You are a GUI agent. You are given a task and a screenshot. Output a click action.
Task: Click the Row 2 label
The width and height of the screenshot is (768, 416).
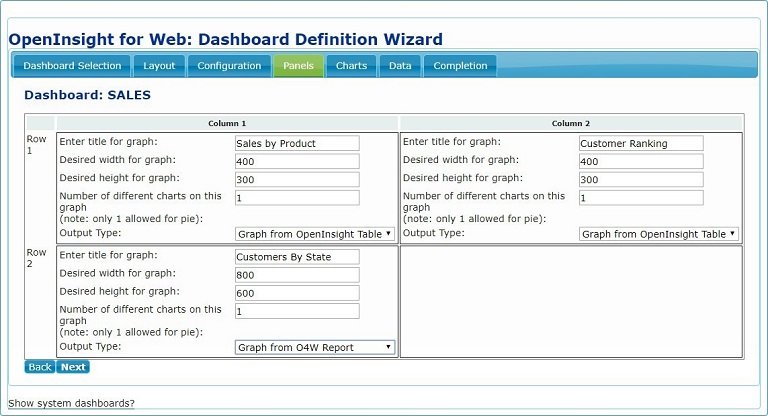click(x=36, y=258)
